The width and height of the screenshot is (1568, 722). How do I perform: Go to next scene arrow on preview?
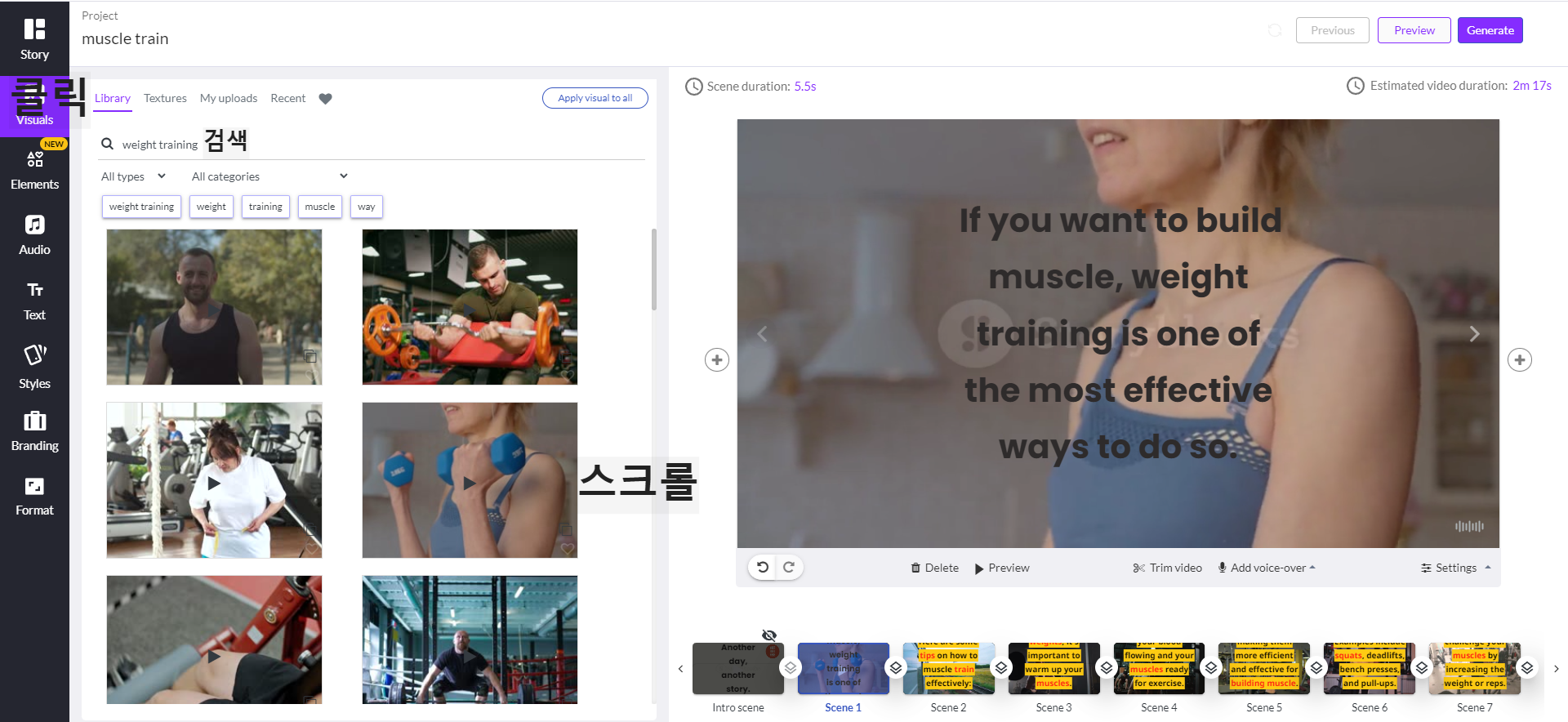pyautogui.click(x=1474, y=333)
